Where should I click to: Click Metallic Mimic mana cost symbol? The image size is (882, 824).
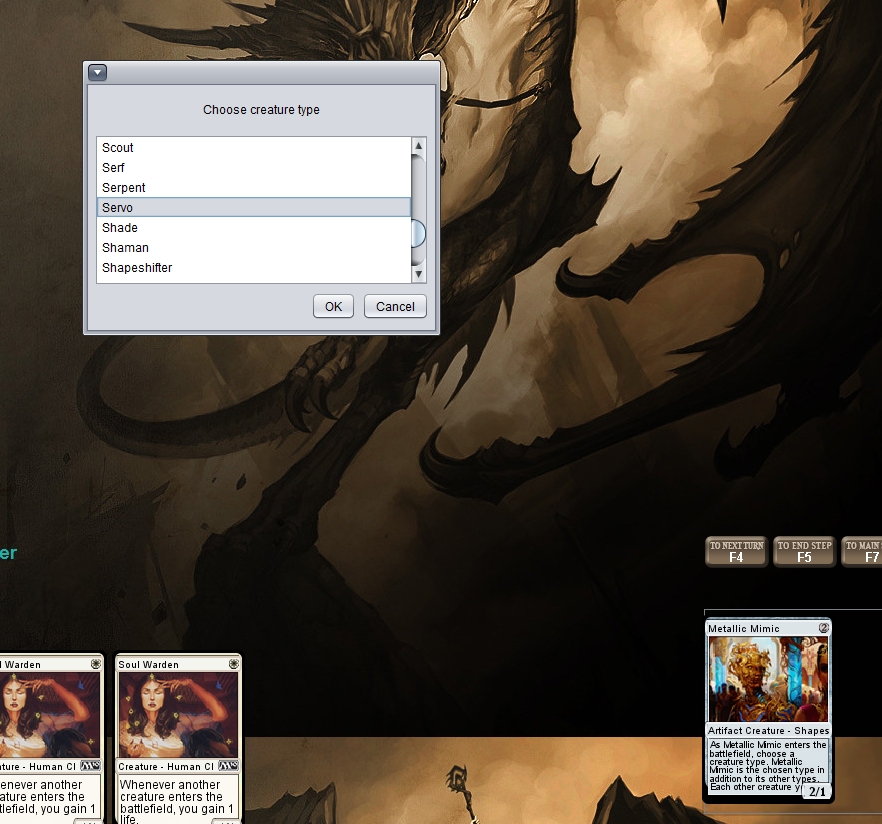[x=824, y=628]
